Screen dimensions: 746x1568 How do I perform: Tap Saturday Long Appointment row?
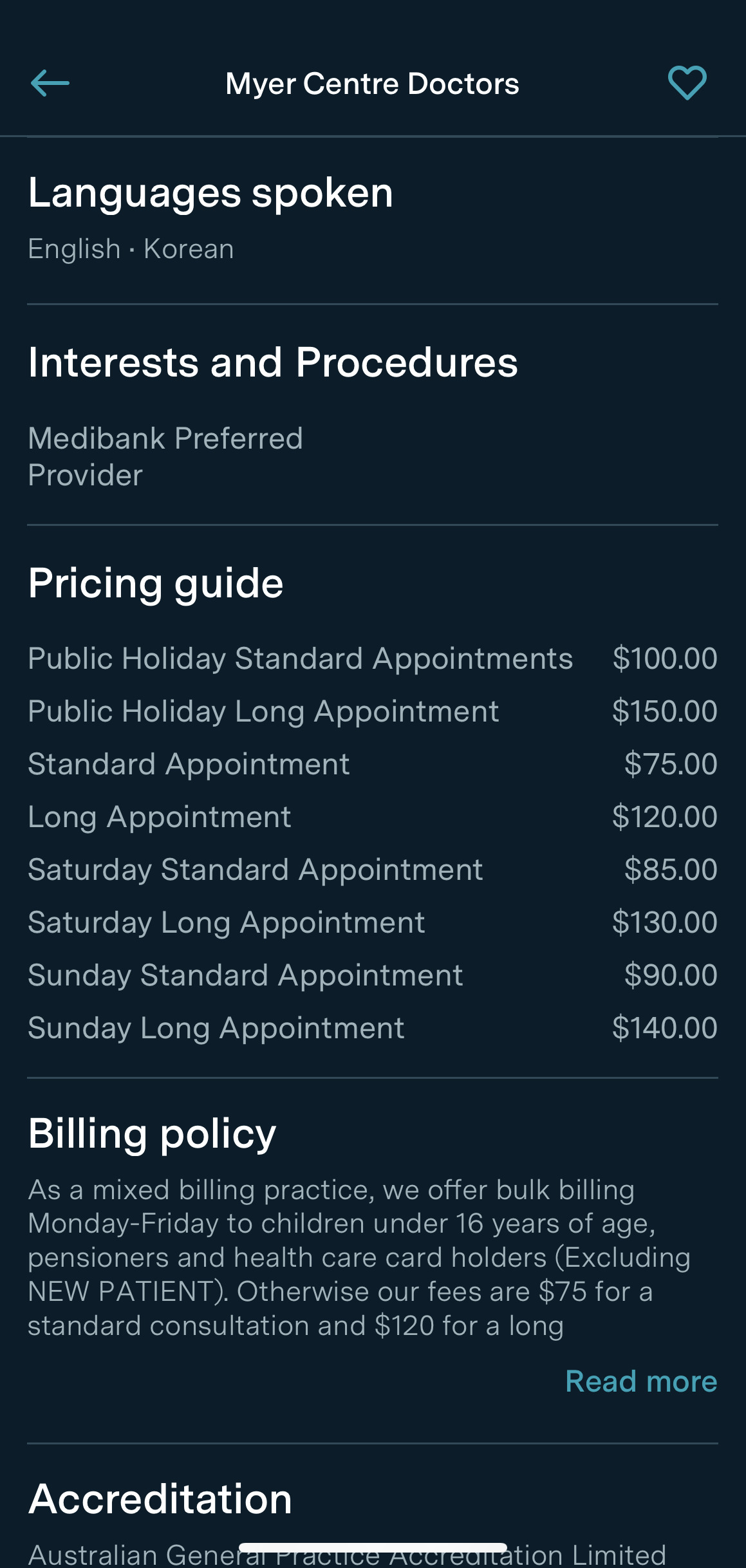227,922
